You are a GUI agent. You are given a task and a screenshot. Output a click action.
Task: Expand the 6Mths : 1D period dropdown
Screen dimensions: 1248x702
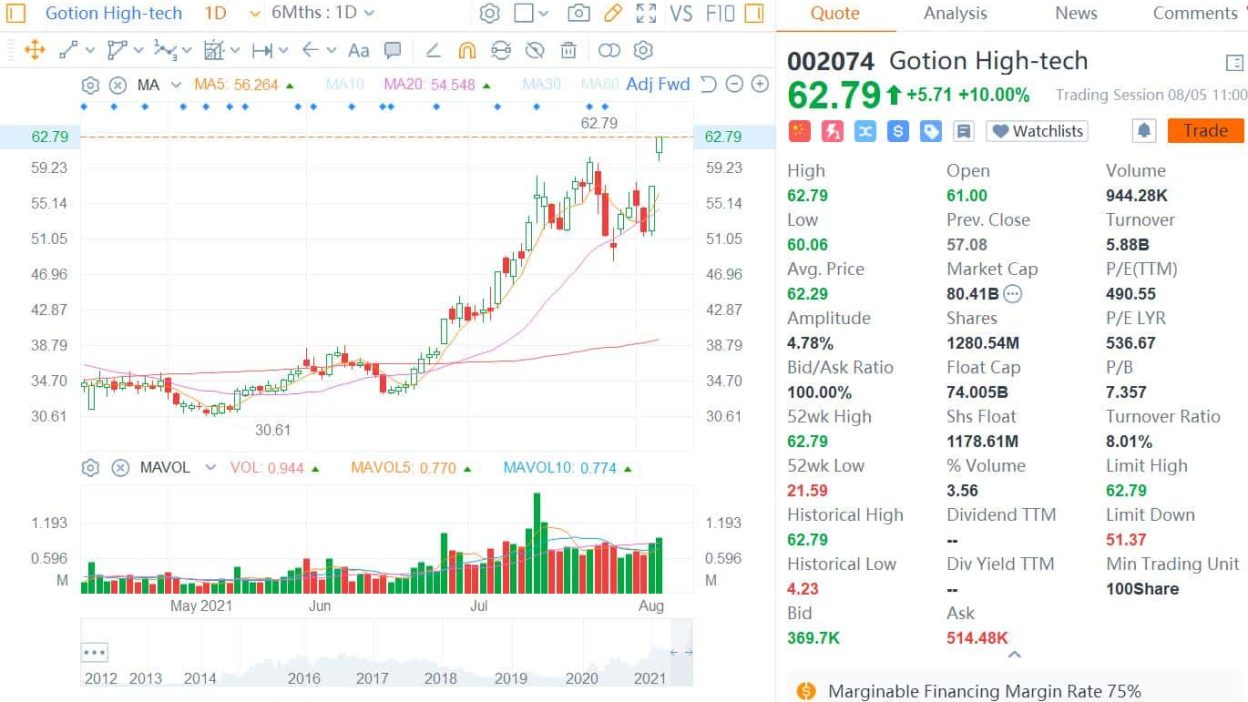coord(323,14)
